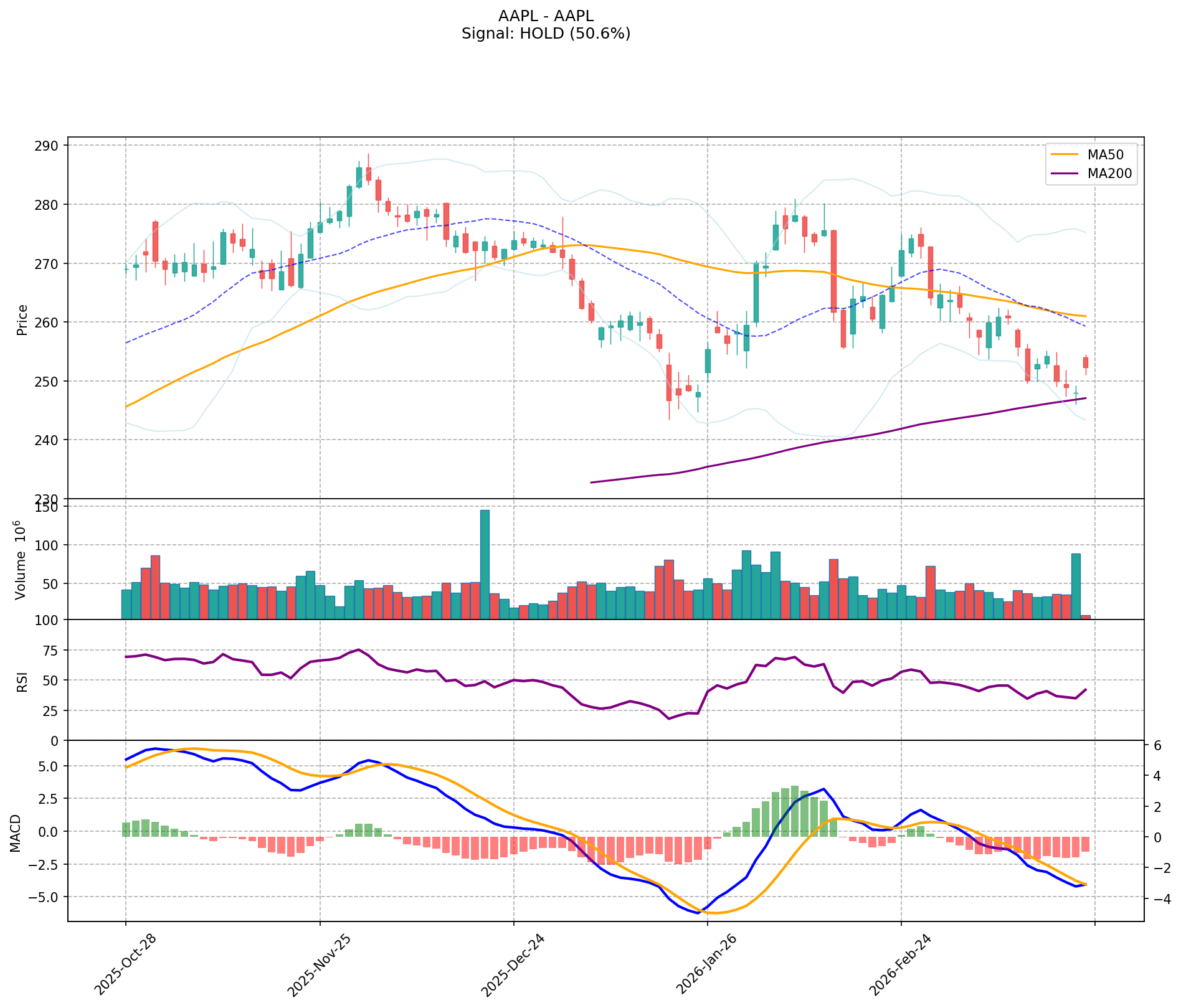This screenshot has height=1008, width=1181.
Task: Click the tallest bar in the volume panel
Action: pos(485,564)
